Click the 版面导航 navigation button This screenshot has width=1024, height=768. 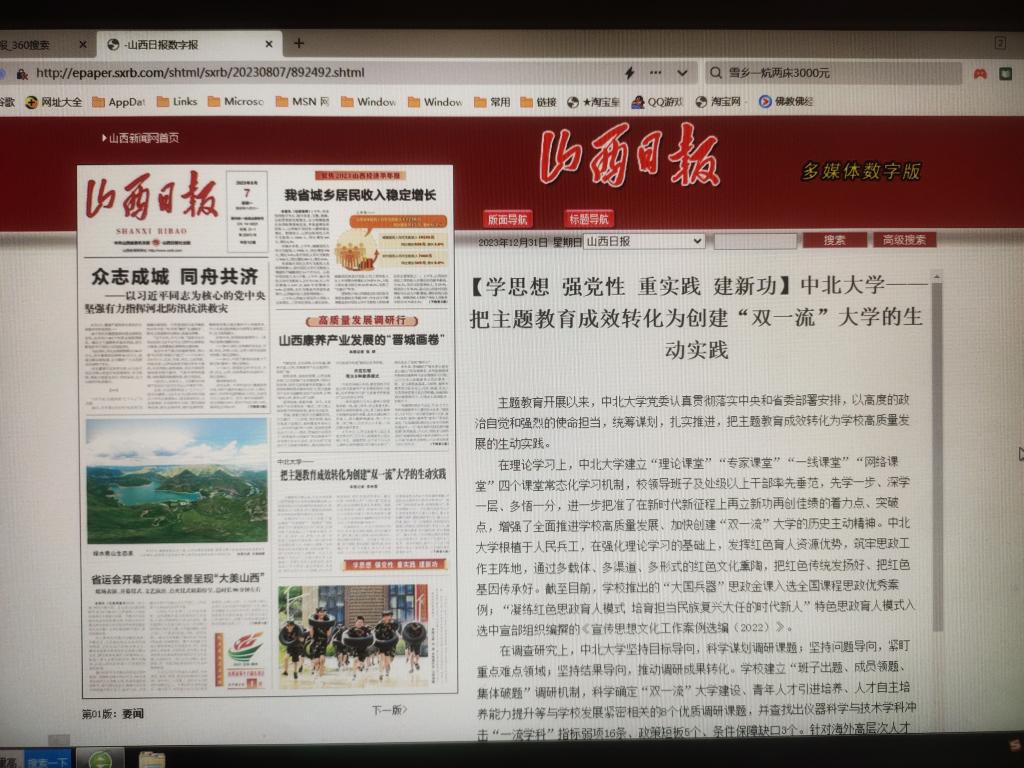tap(507, 219)
